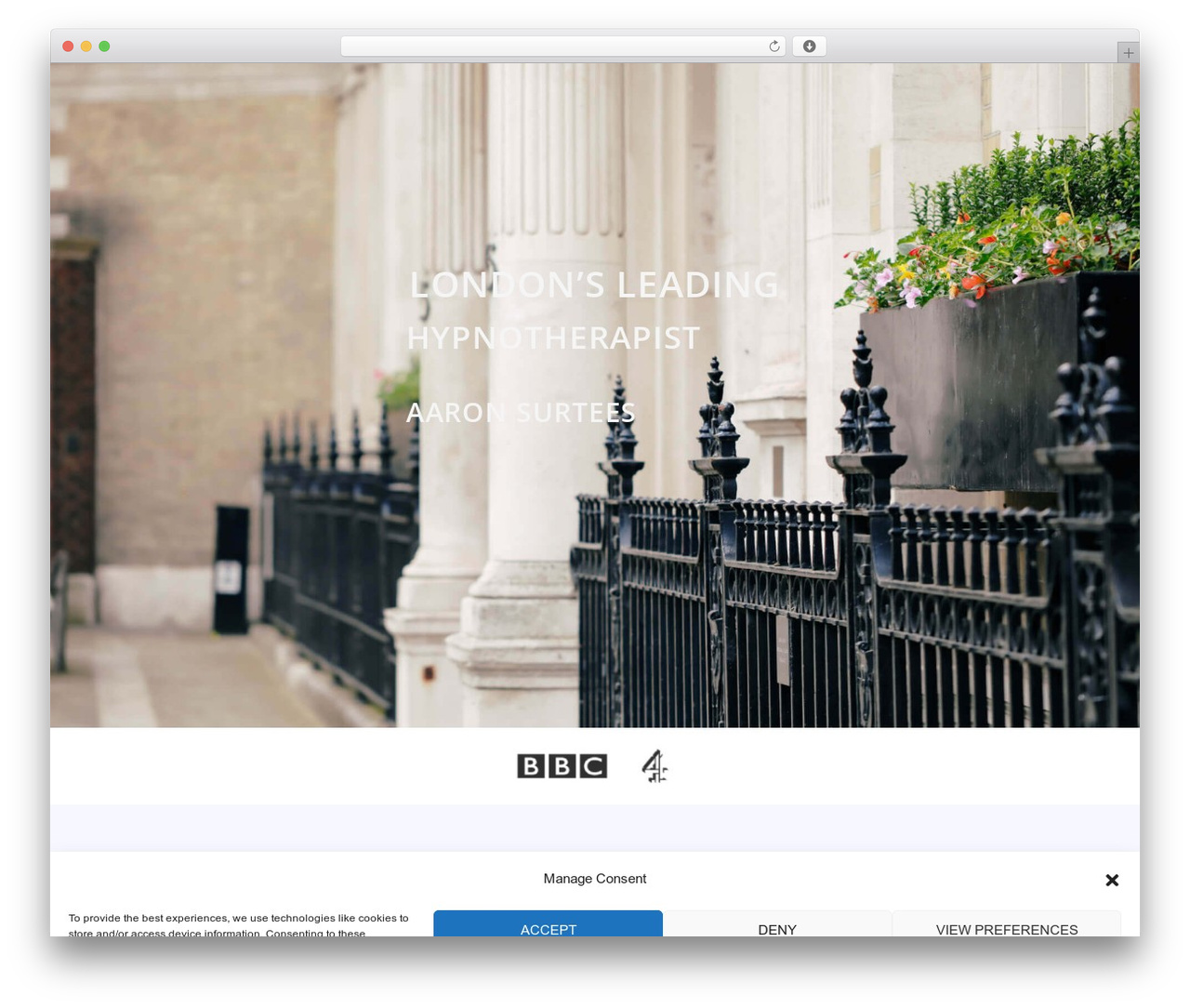Screen dimensions: 1190x1008
Task: Click the download arrow icon in browser toolbar
Action: coord(809,46)
